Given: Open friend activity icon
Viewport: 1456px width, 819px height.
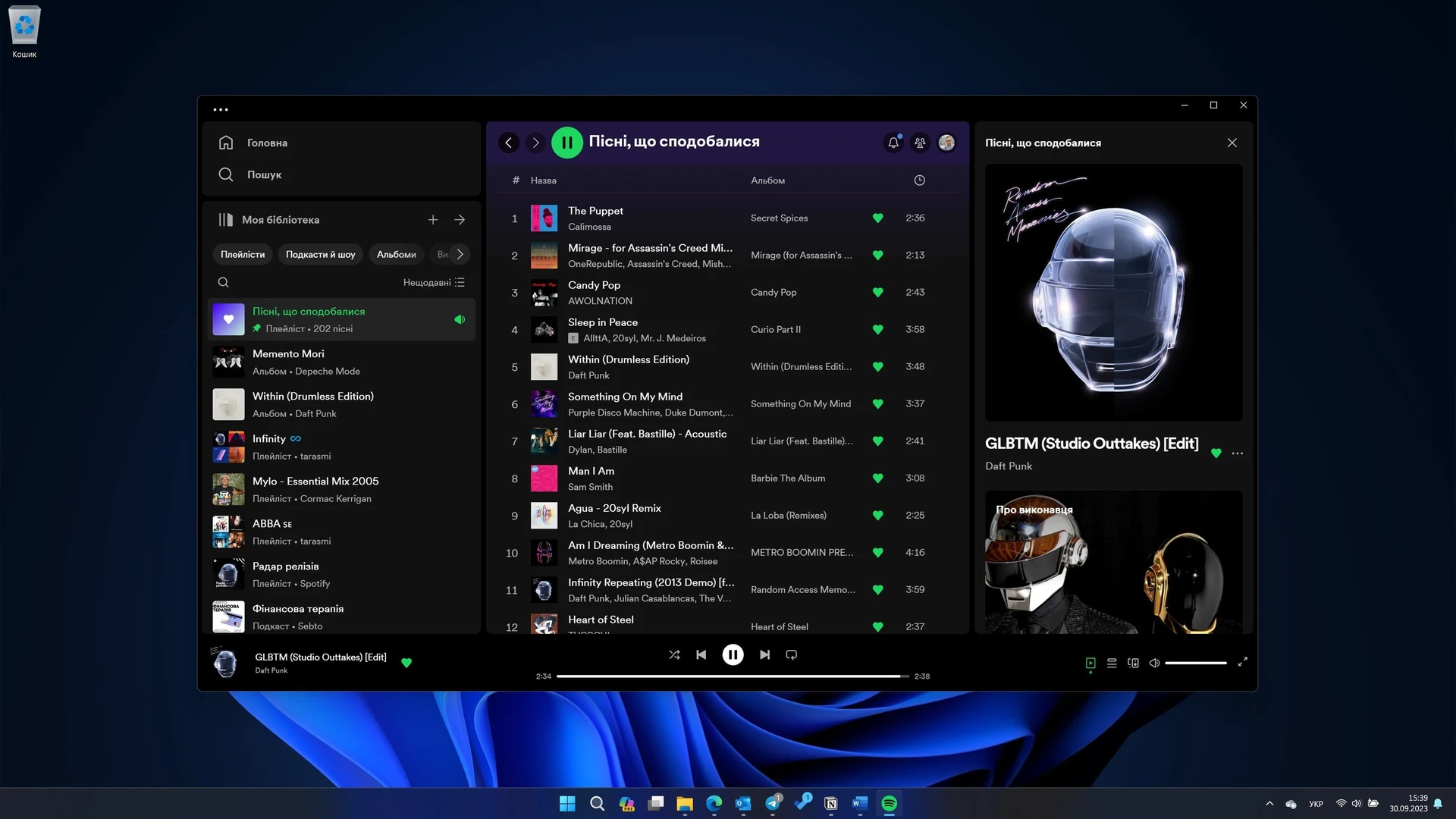Looking at the screenshot, I should pyautogui.click(x=920, y=143).
